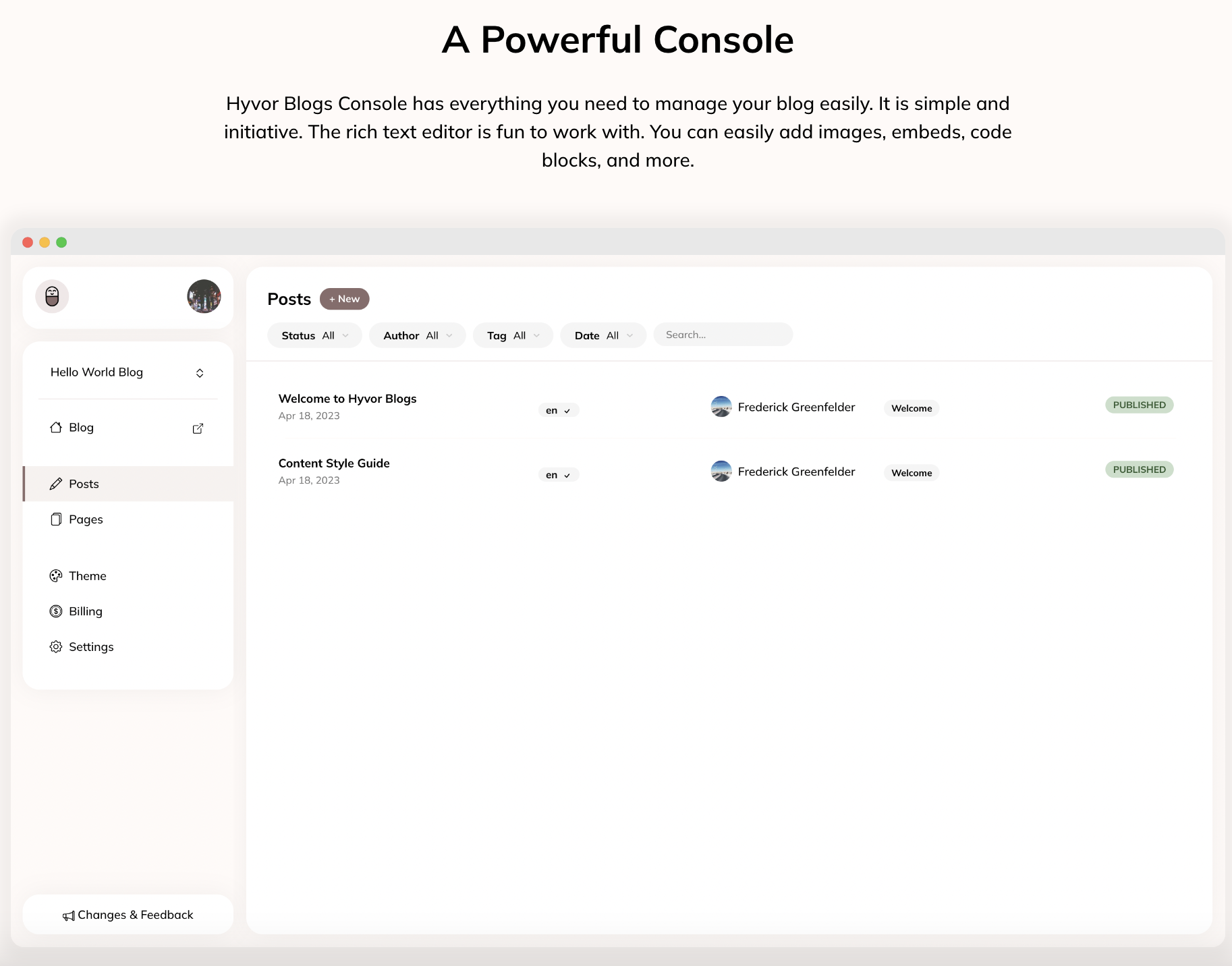Click the Posts pencil icon
Viewport: 1232px width, 966px height.
(x=56, y=484)
